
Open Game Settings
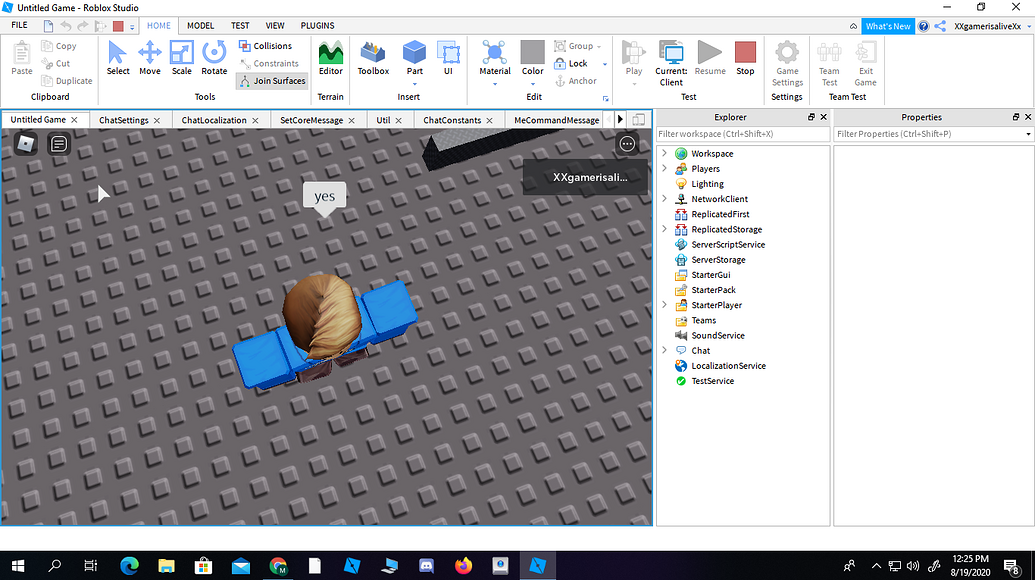pyautogui.click(x=787, y=63)
